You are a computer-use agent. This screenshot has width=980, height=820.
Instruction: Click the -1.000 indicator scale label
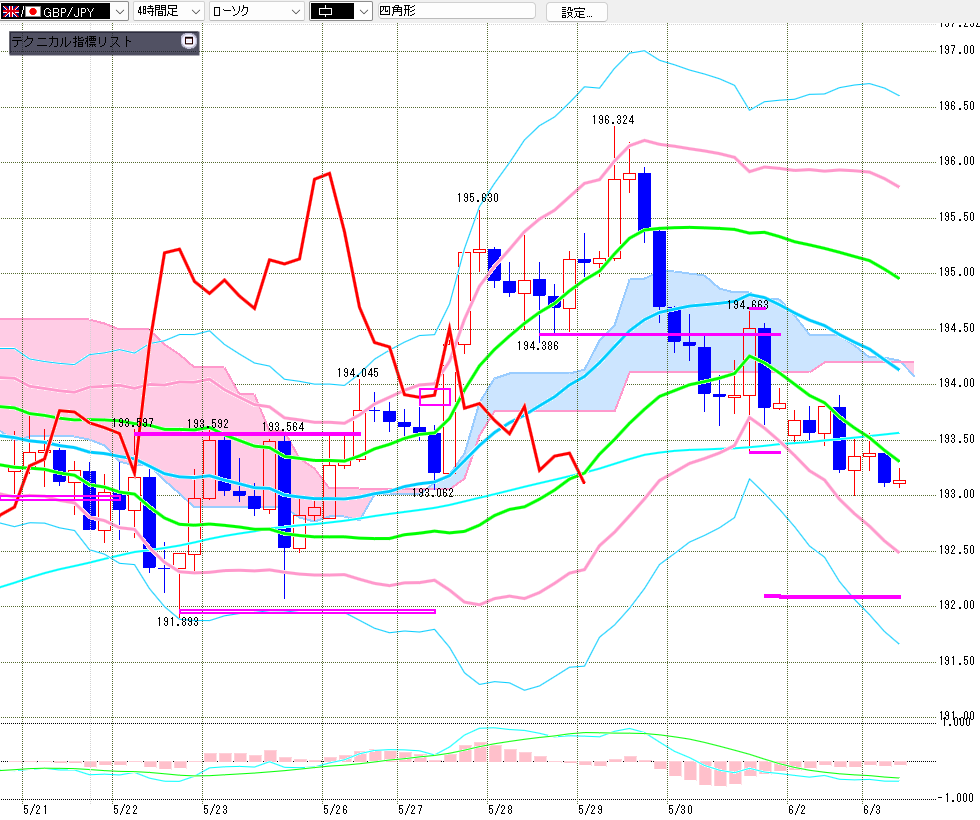[956, 798]
